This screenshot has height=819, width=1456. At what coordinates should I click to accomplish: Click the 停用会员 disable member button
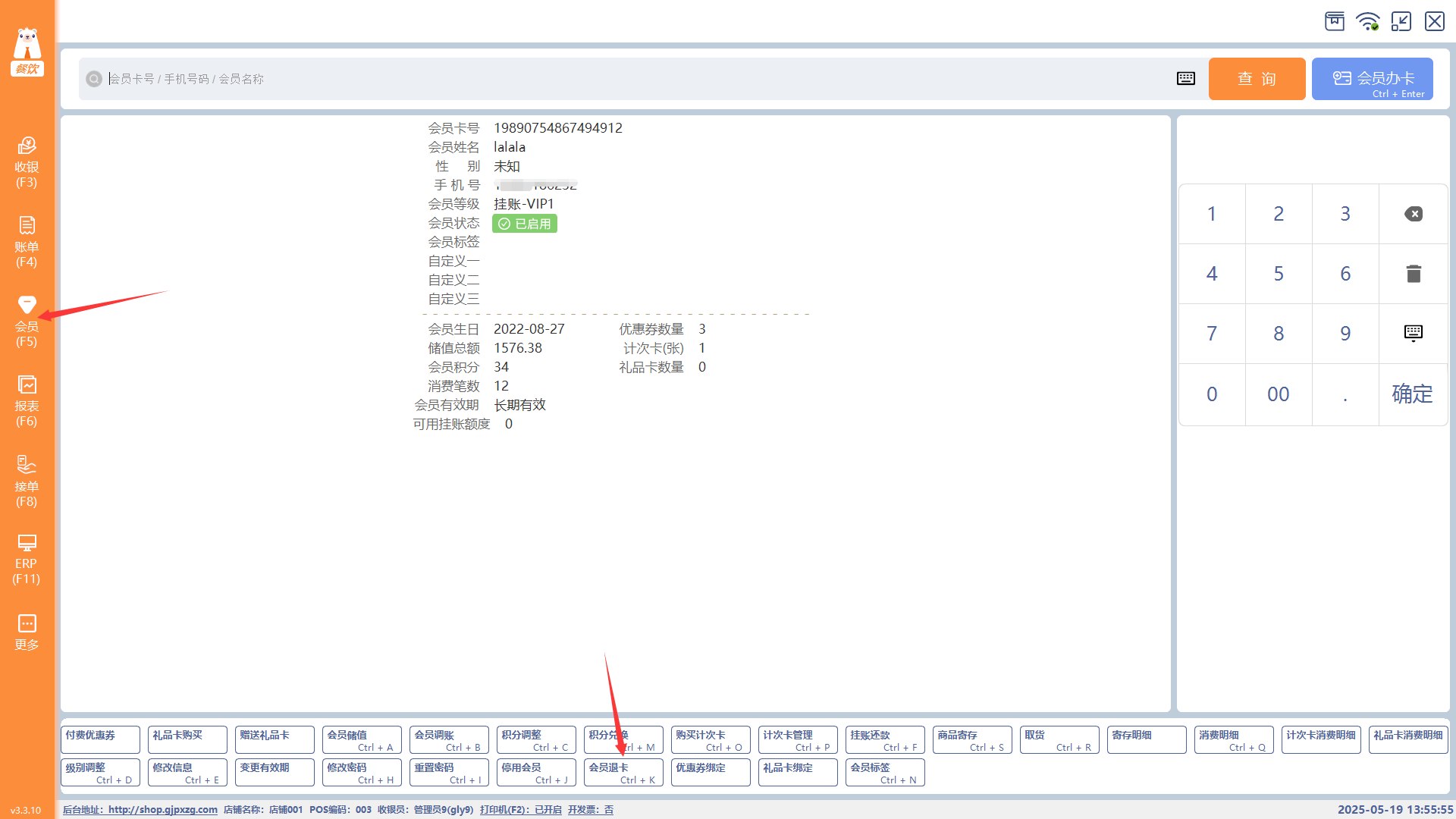coord(535,772)
